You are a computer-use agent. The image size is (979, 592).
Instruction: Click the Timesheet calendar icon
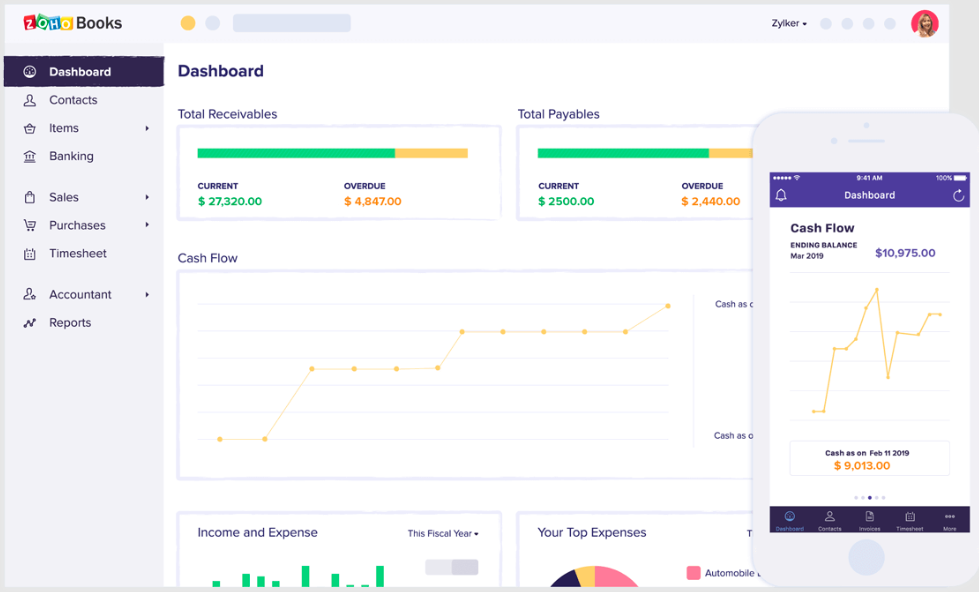29,254
